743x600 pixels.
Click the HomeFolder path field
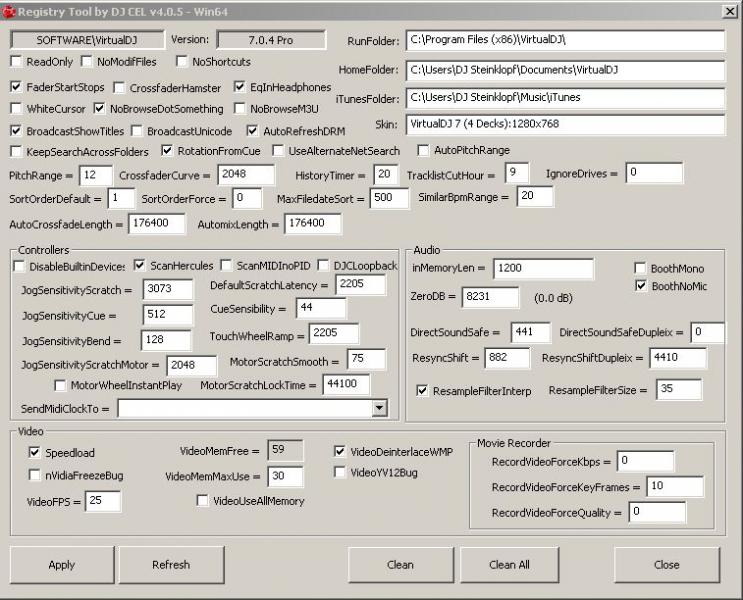[x=565, y=70]
